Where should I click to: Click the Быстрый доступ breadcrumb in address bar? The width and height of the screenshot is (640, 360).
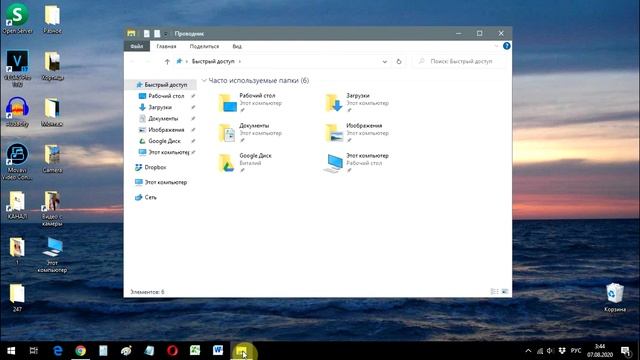(x=213, y=61)
